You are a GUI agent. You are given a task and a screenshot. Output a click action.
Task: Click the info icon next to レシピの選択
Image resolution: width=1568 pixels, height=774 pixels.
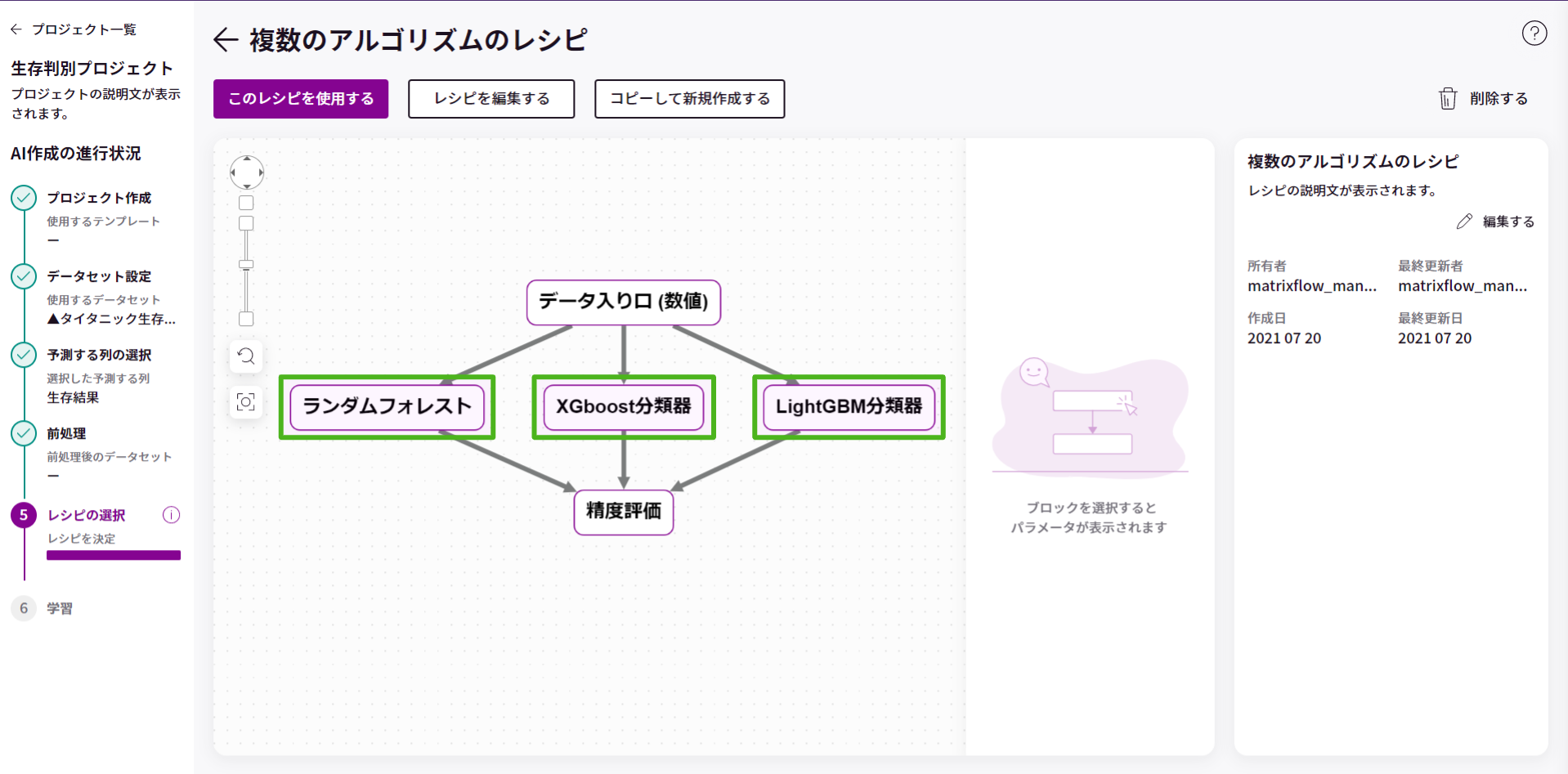pos(171,515)
